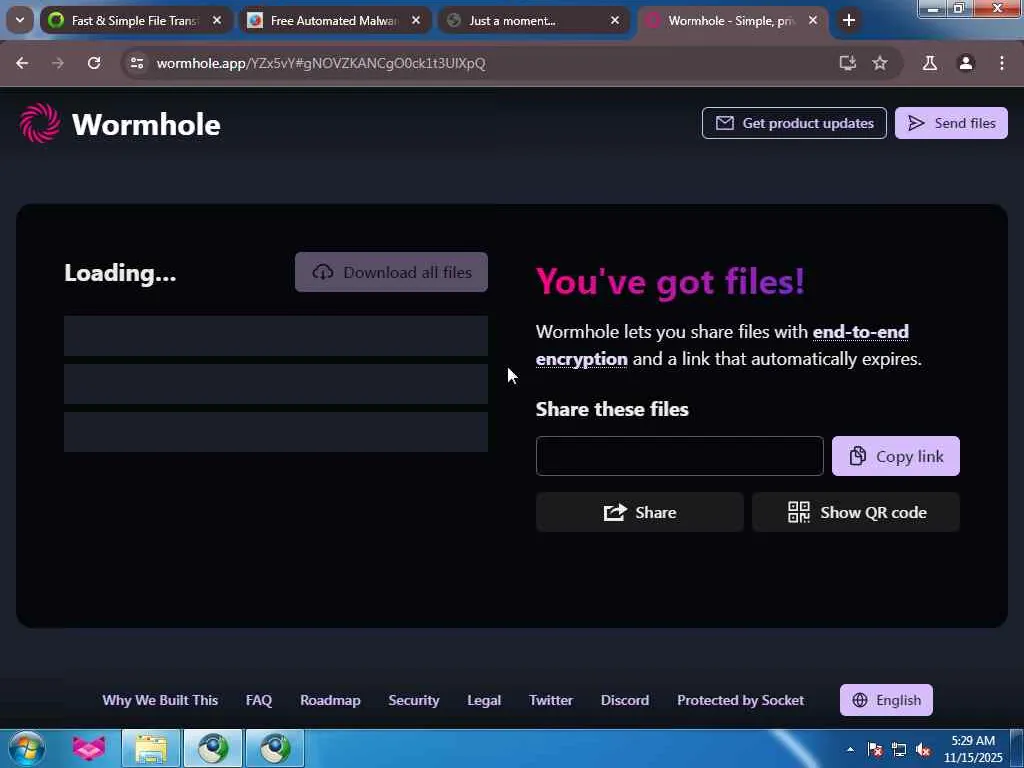
Task: Close the Wormhole tab
Action: [813, 21]
